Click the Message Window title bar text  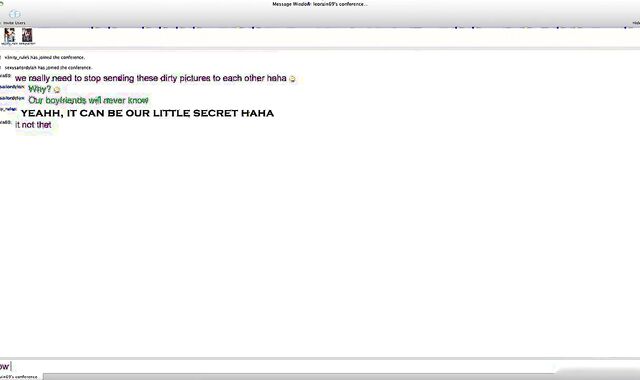point(320,4)
